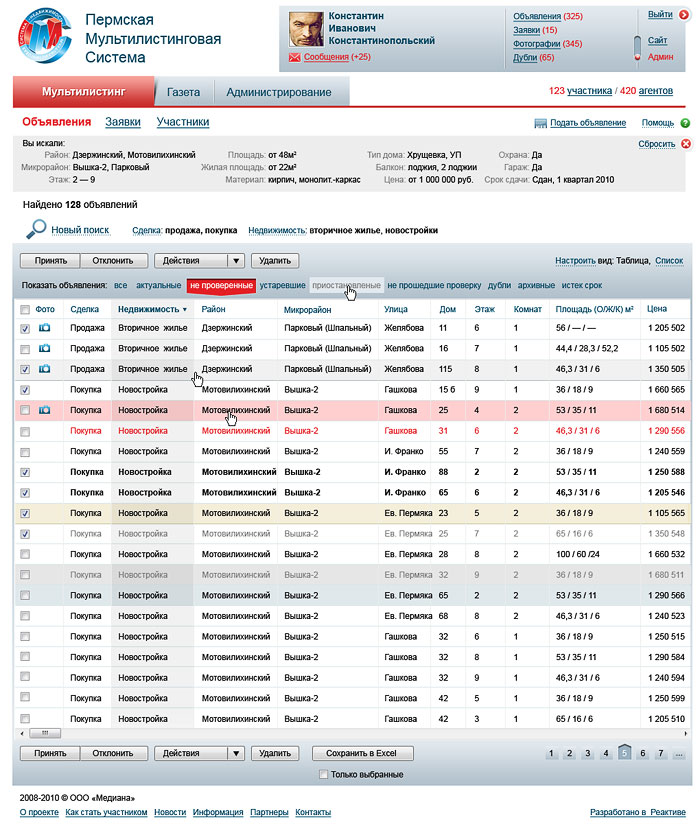The image size is (700, 833).
Task: Go to page 6 in pagination
Action: coord(643,753)
